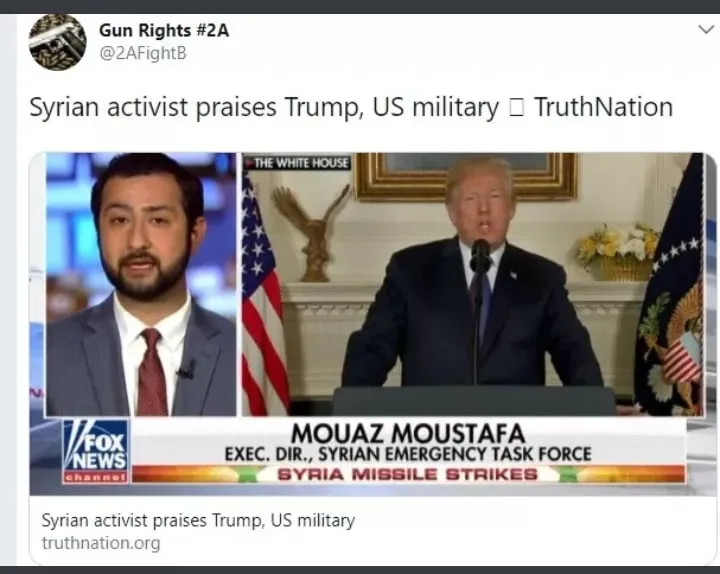Click the Fox News channel logo
The image size is (720, 574).
tap(96, 451)
